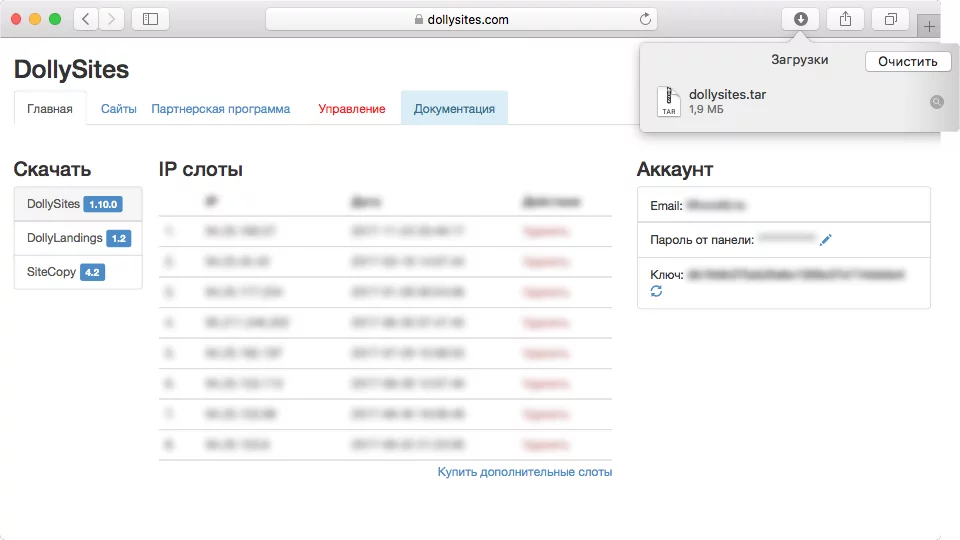
Task: Switch to the Сайты tab
Action: click(x=118, y=109)
